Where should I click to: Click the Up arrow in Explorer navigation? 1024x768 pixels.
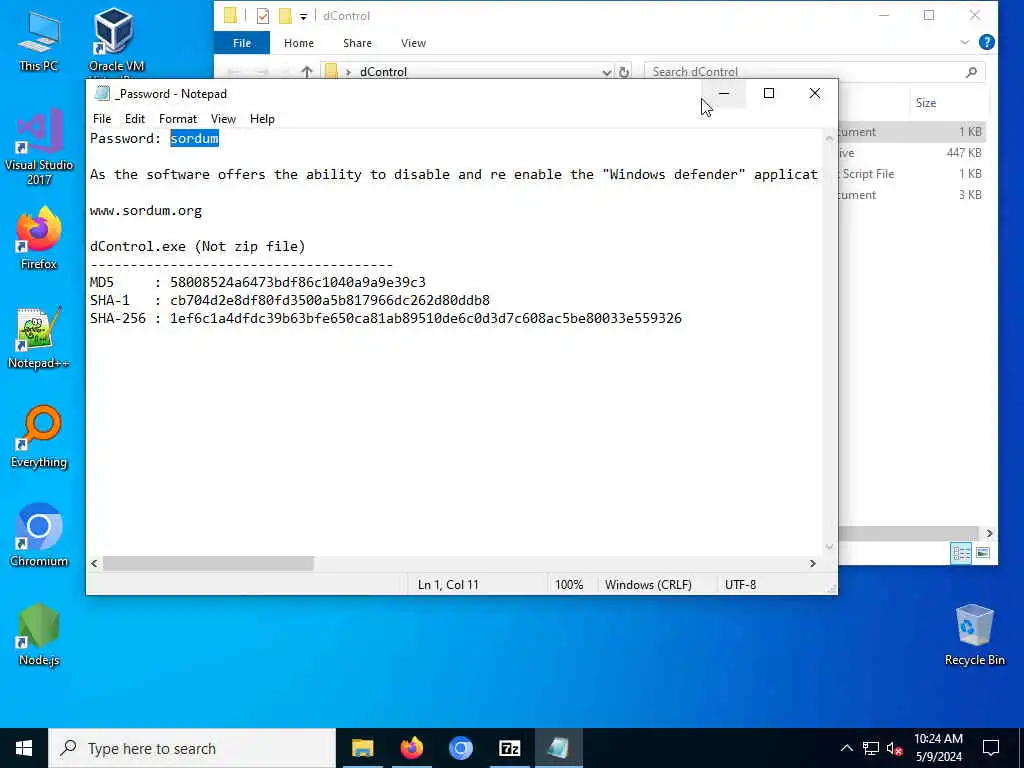tap(306, 72)
